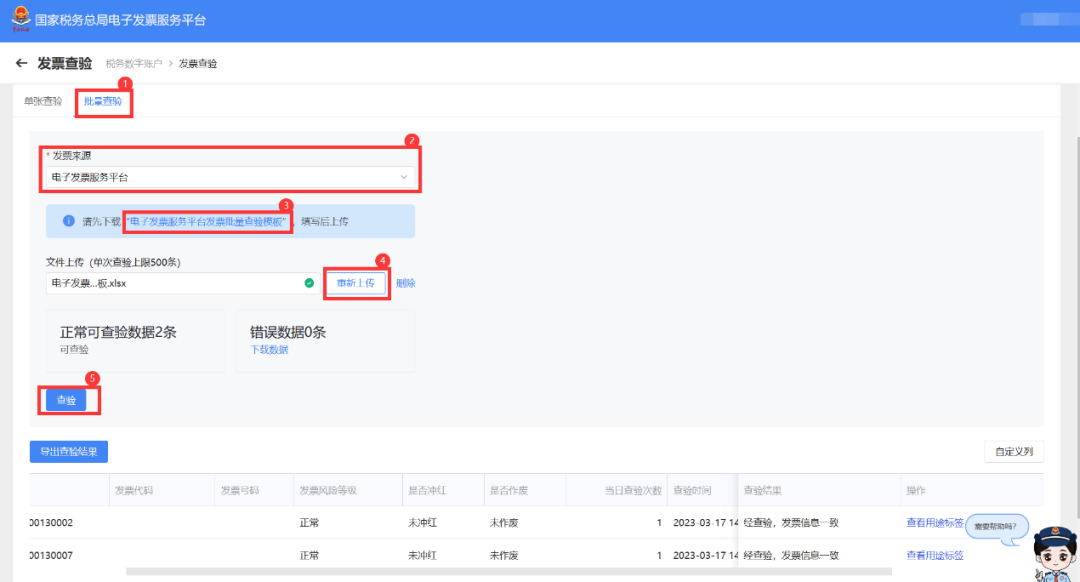Open 自定义列 column settings
Image resolution: width=1080 pixels, height=582 pixels.
click(1014, 452)
